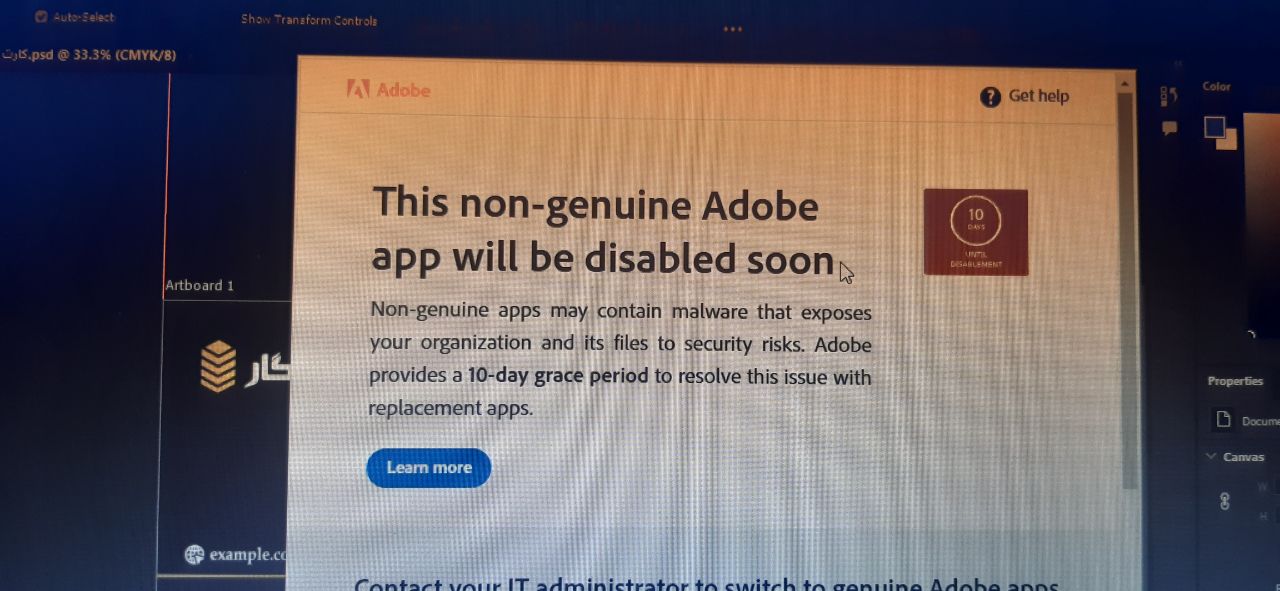Enable Show Transform Controls option
This screenshot has width=1280, height=591.
coord(309,20)
